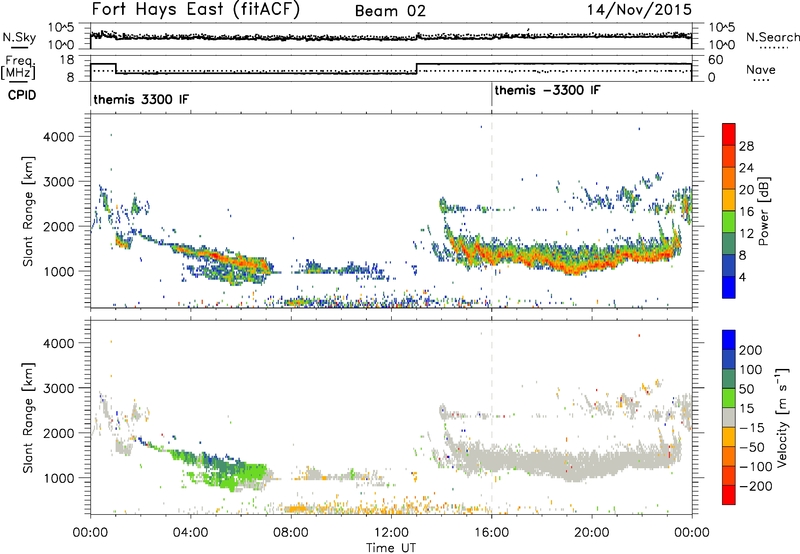This screenshot has width=800, height=554.
Task: Click the 'Fort Hays East (fitACF)' title
Action: 196,10
